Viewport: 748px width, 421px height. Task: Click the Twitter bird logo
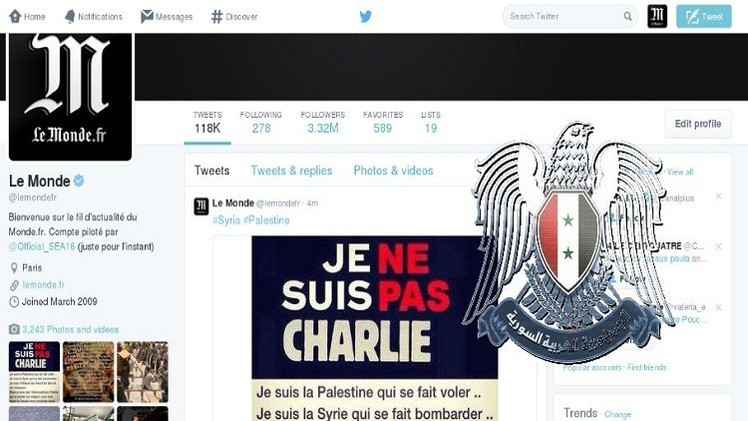[x=366, y=17]
